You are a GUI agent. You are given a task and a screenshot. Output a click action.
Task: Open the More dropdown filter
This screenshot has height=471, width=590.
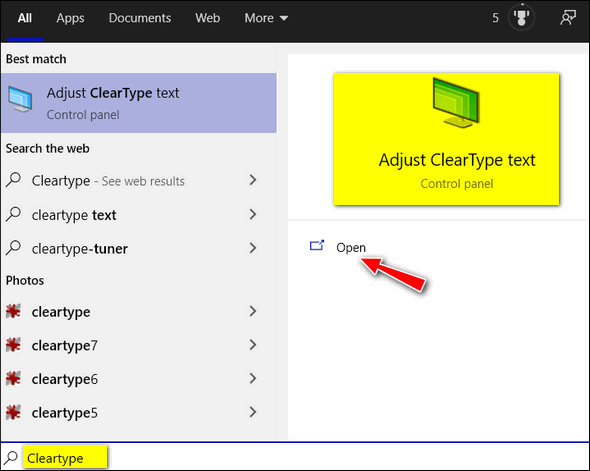[x=266, y=18]
